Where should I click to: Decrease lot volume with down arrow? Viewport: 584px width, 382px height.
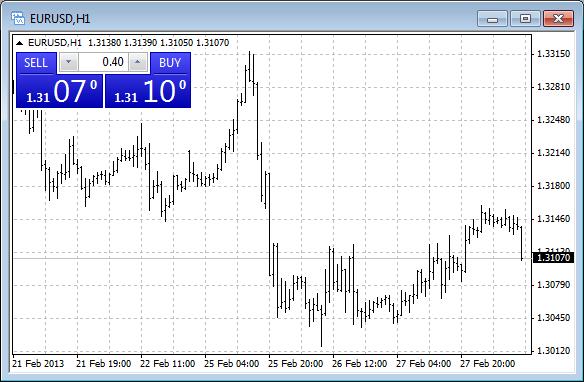pyautogui.click(x=69, y=61)
